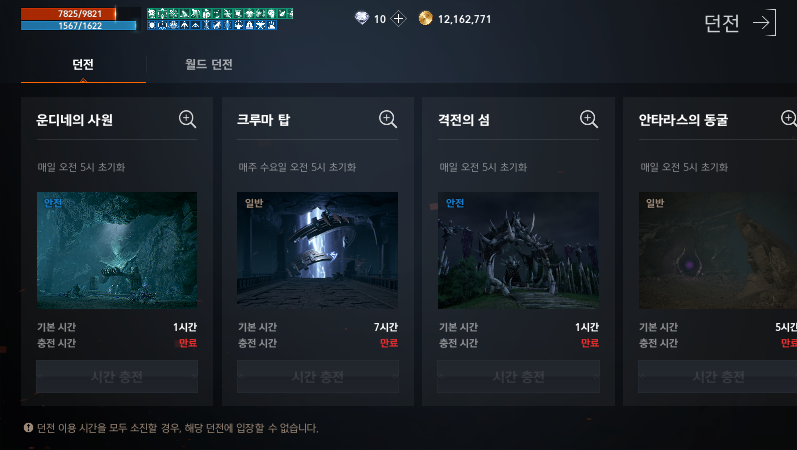Click the plus icon to add diamonds
The image size is (797, 450).
(x=398, y=19)
